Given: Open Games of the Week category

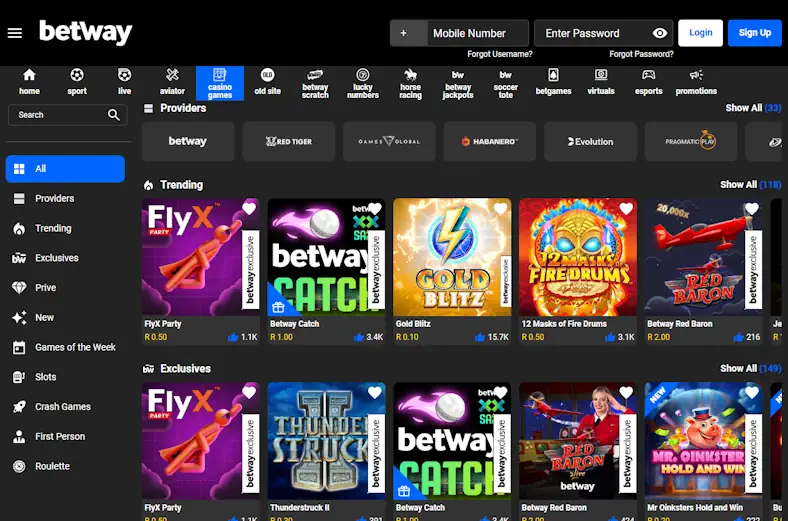Looking at the screenshot, I should 65,347.
